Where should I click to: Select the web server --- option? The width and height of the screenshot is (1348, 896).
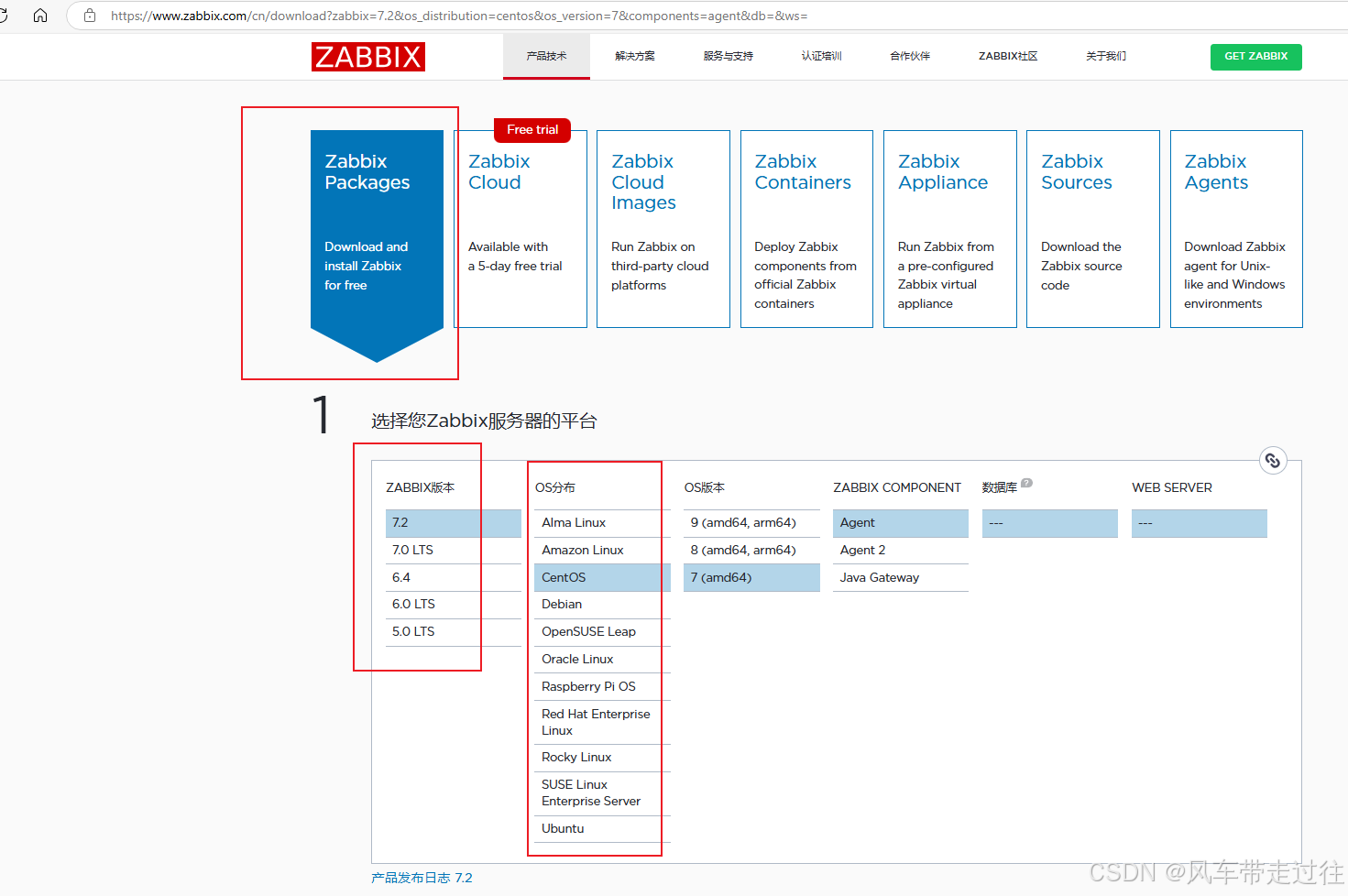pyautogui.click(x=1200, y=523)
